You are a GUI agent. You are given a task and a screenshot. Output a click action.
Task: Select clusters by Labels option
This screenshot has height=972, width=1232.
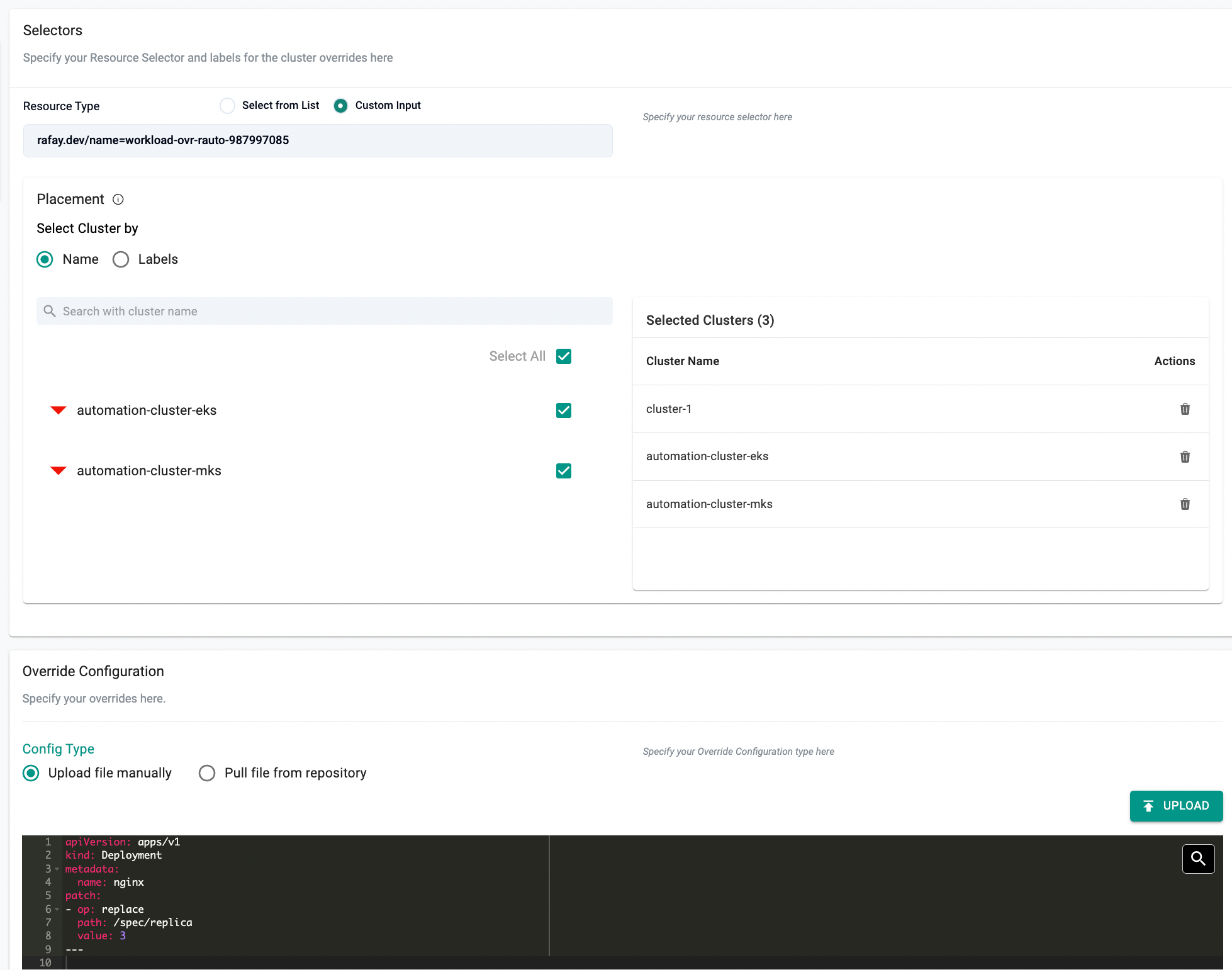tap(121, 259)
